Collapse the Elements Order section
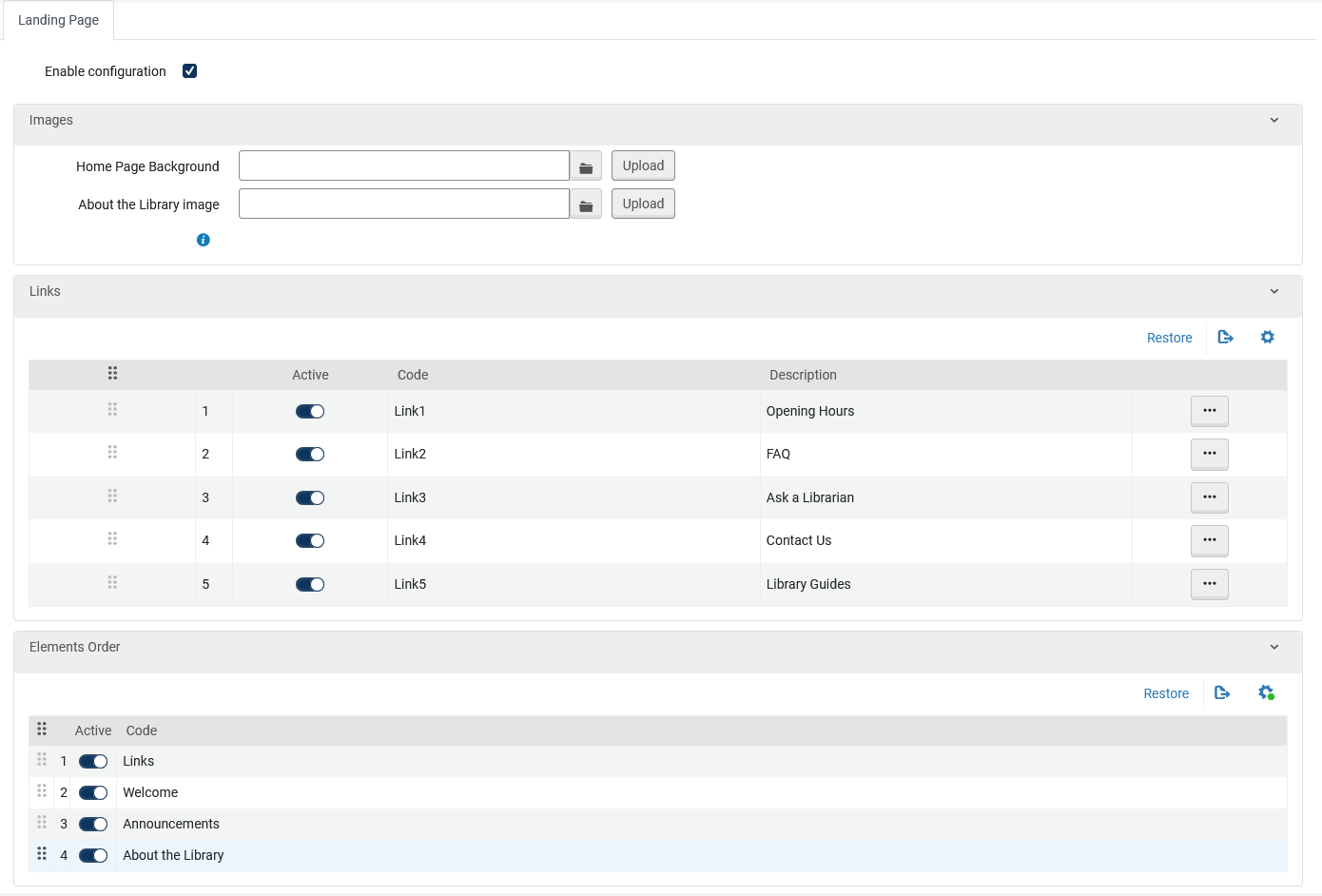Screen dimensions: 1322x896 1274,648
